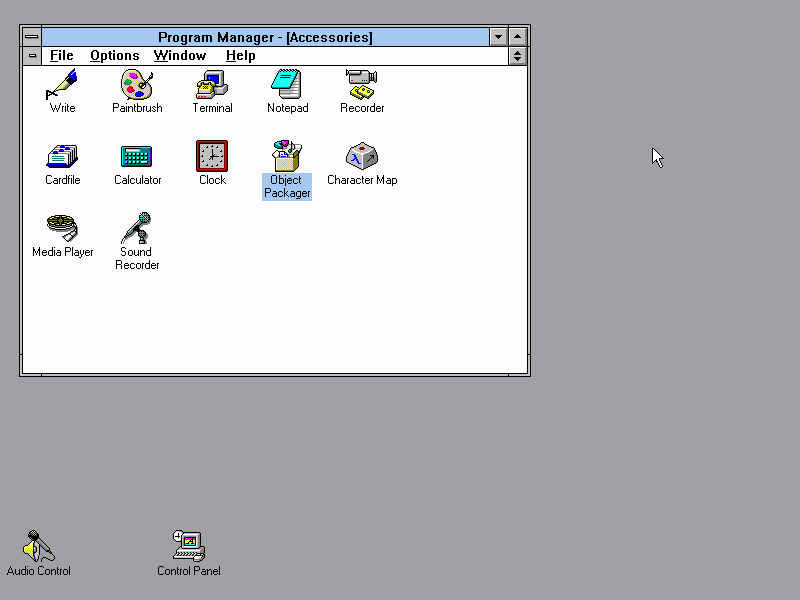
Task: Click the Recorder camera icon
Action: [361, 85]
